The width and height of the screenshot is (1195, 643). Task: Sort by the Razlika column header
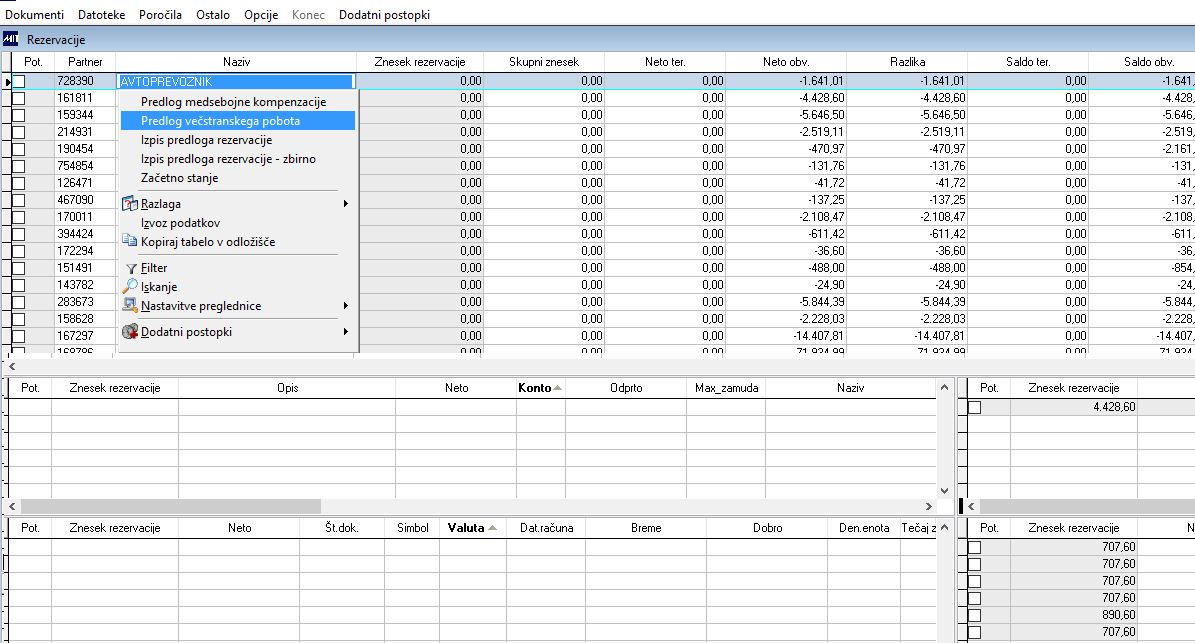pyautogui.click(x=907, y=62)
